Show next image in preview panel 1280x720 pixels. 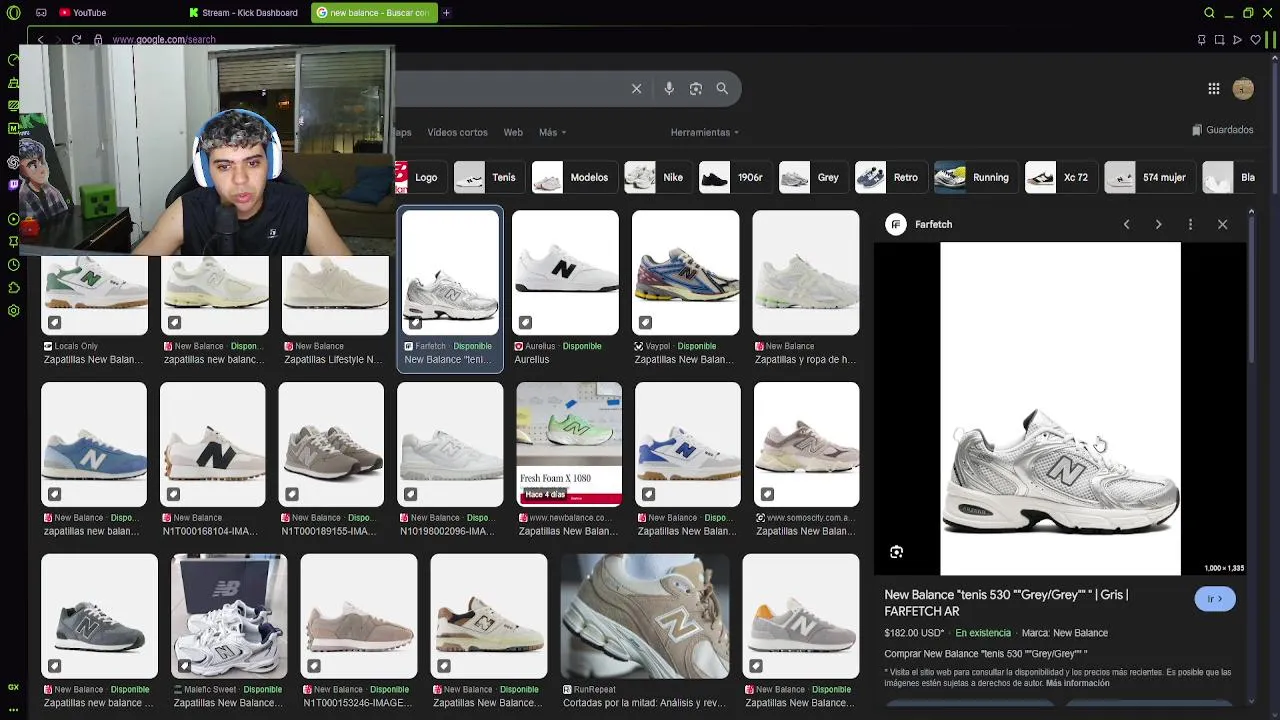[1158, 224]
